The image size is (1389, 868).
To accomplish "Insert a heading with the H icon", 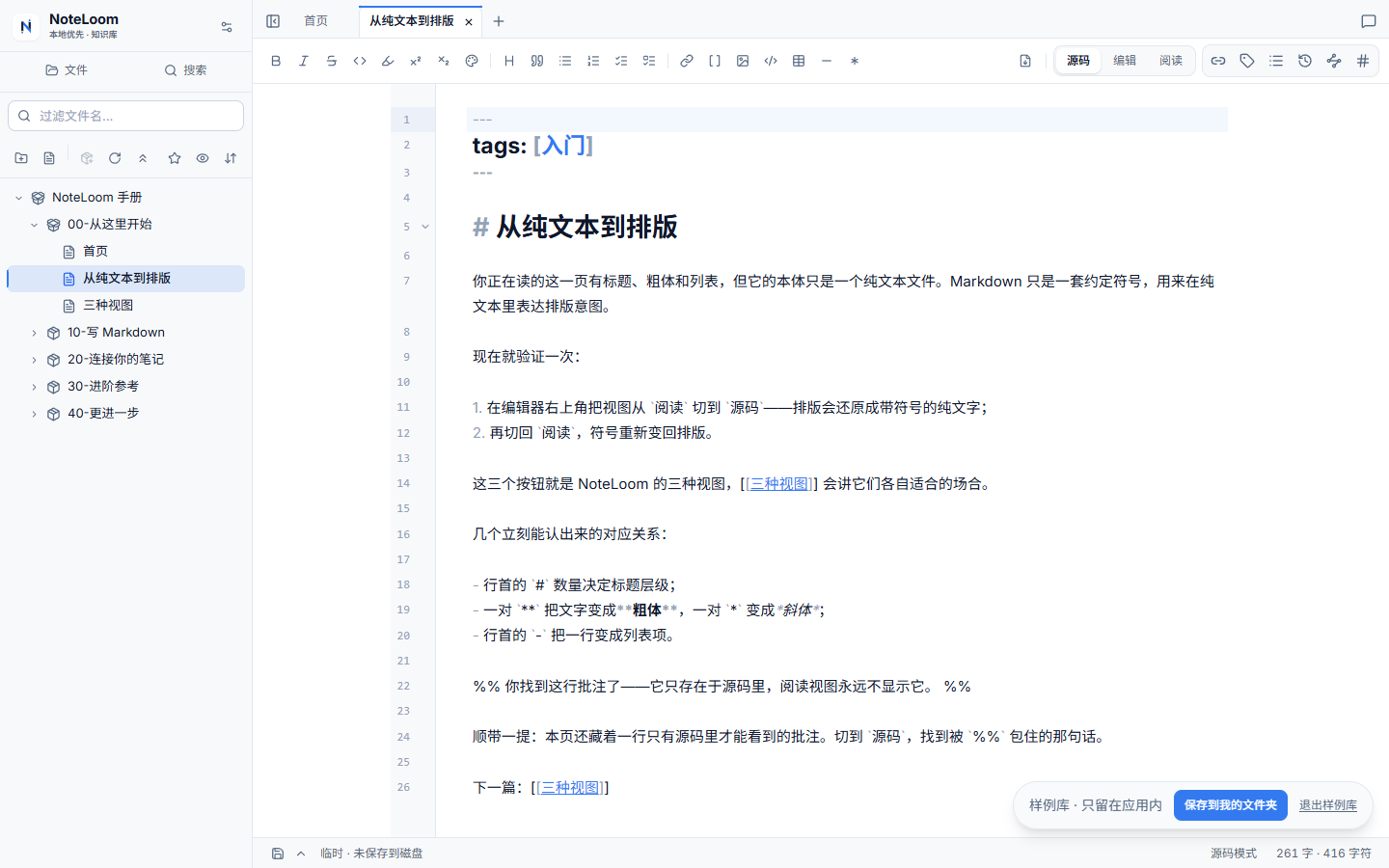I will pos(509,61).
